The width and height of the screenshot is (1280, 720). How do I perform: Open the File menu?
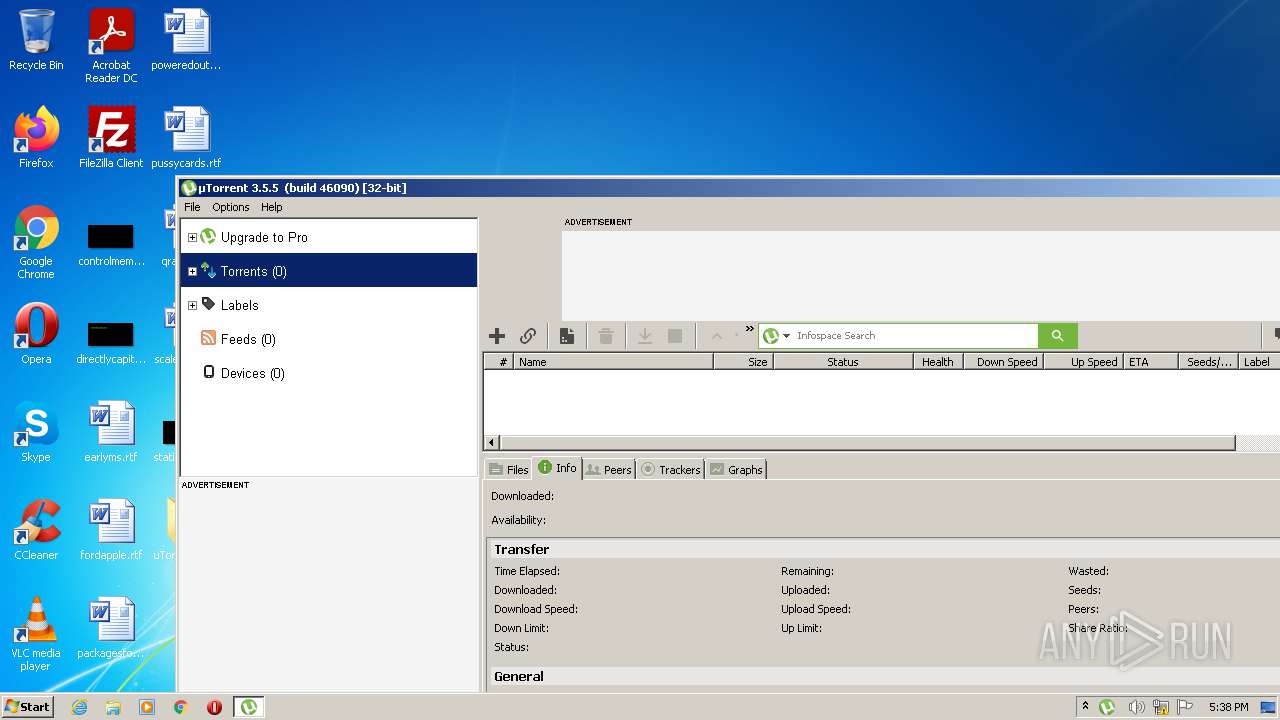(x=192, y=207)
